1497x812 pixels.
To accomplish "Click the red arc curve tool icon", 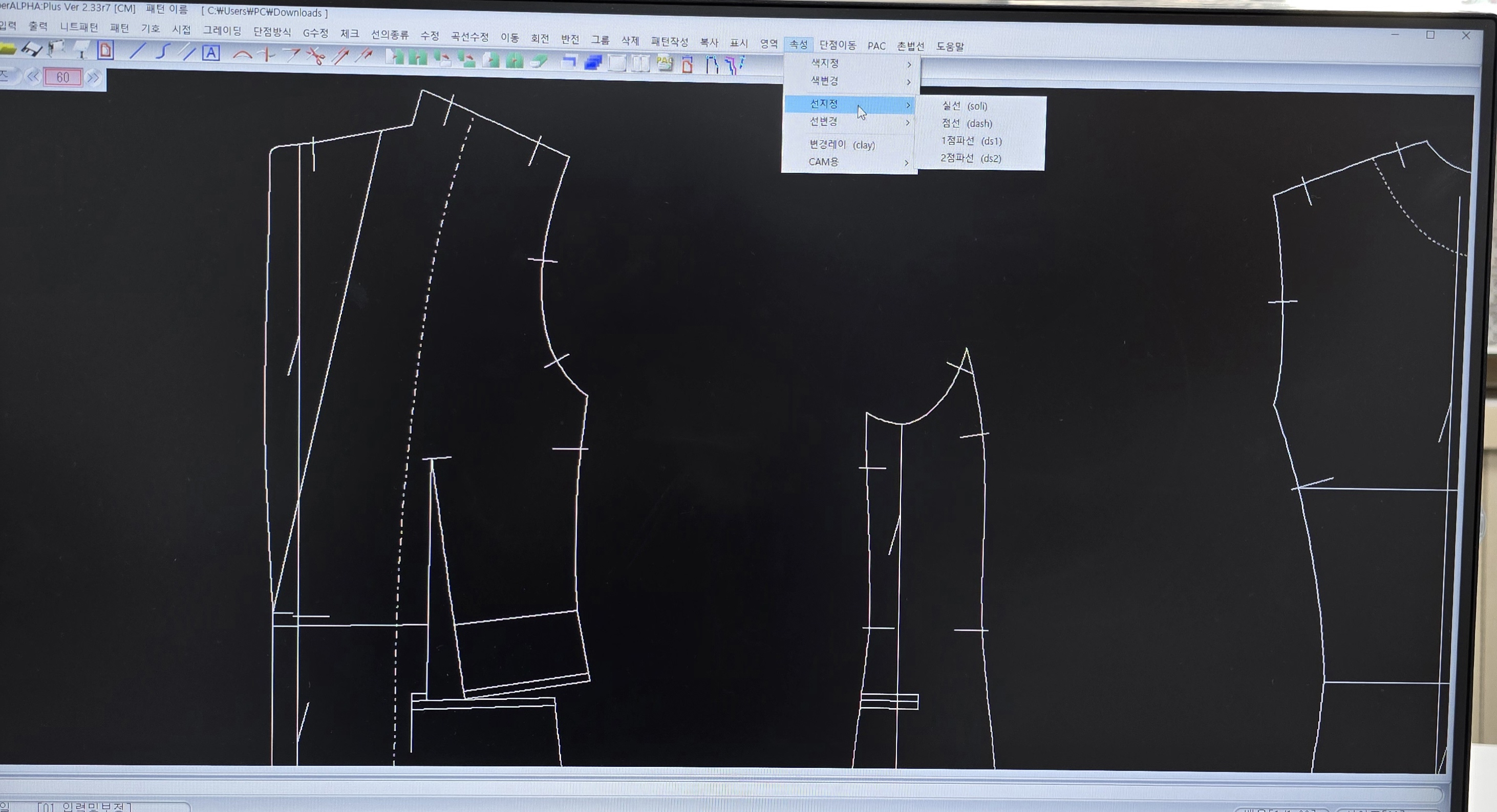I will (242, 55).
